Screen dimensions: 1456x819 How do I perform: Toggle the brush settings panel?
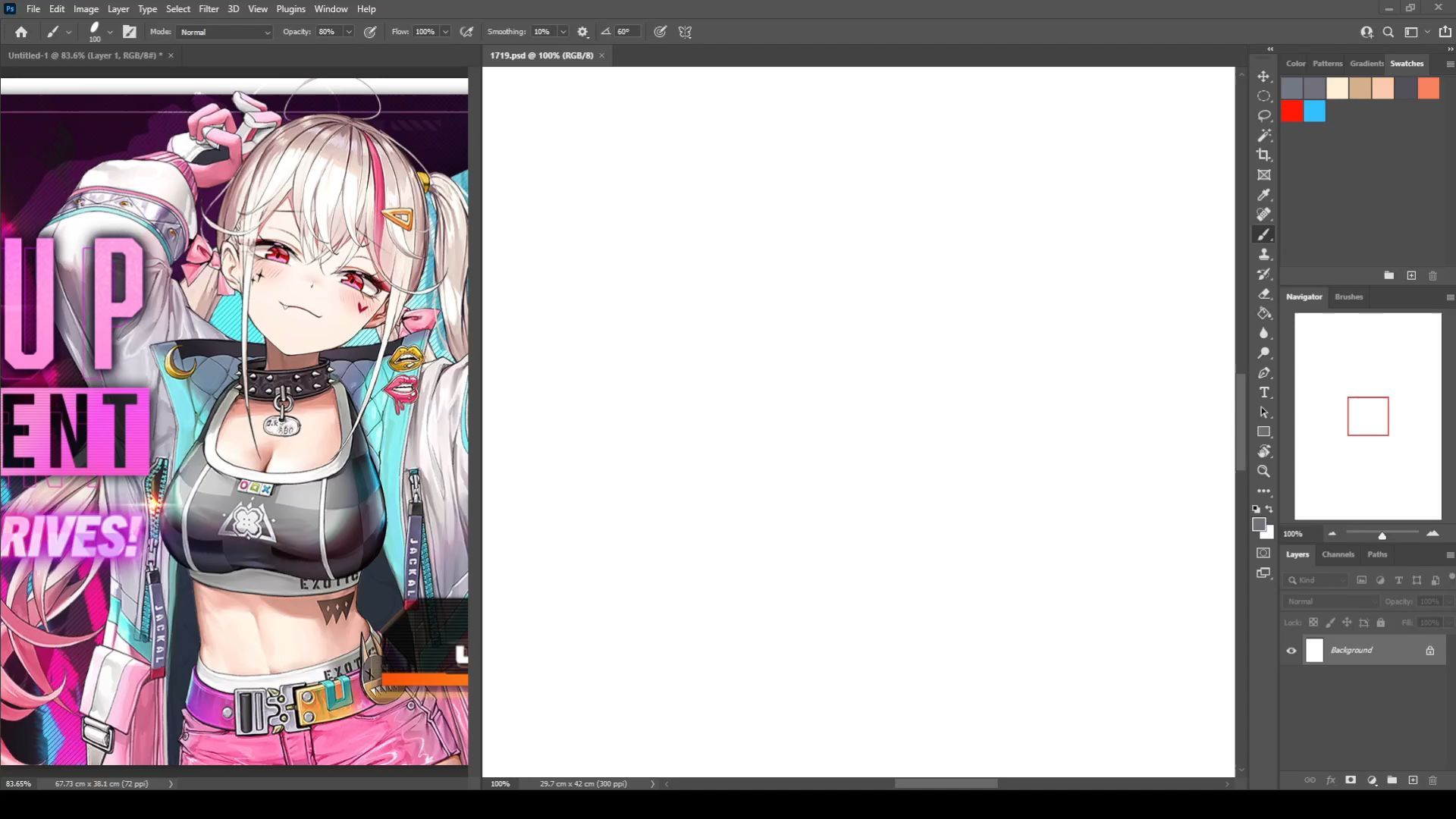coord(130,32)
